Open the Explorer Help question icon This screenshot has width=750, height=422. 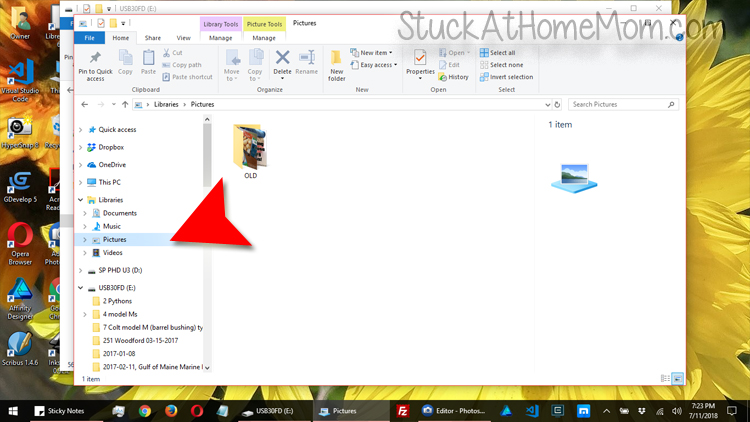(679, 37)
